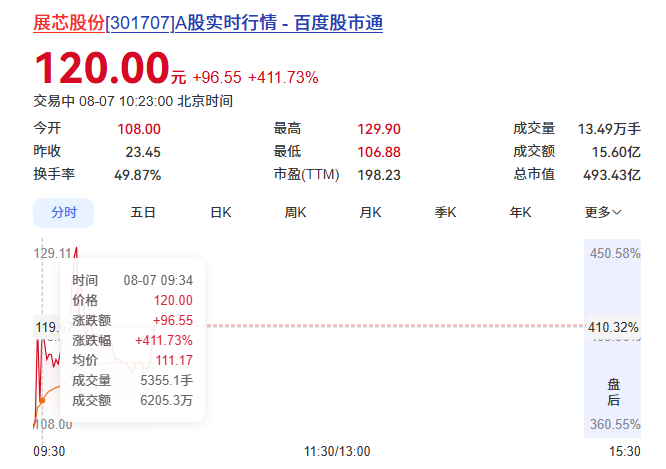Viewport: 666px width, 469px height.
Task: Click the 360.55% axis label
Action: pyautogui.click(x=615, y=424)
